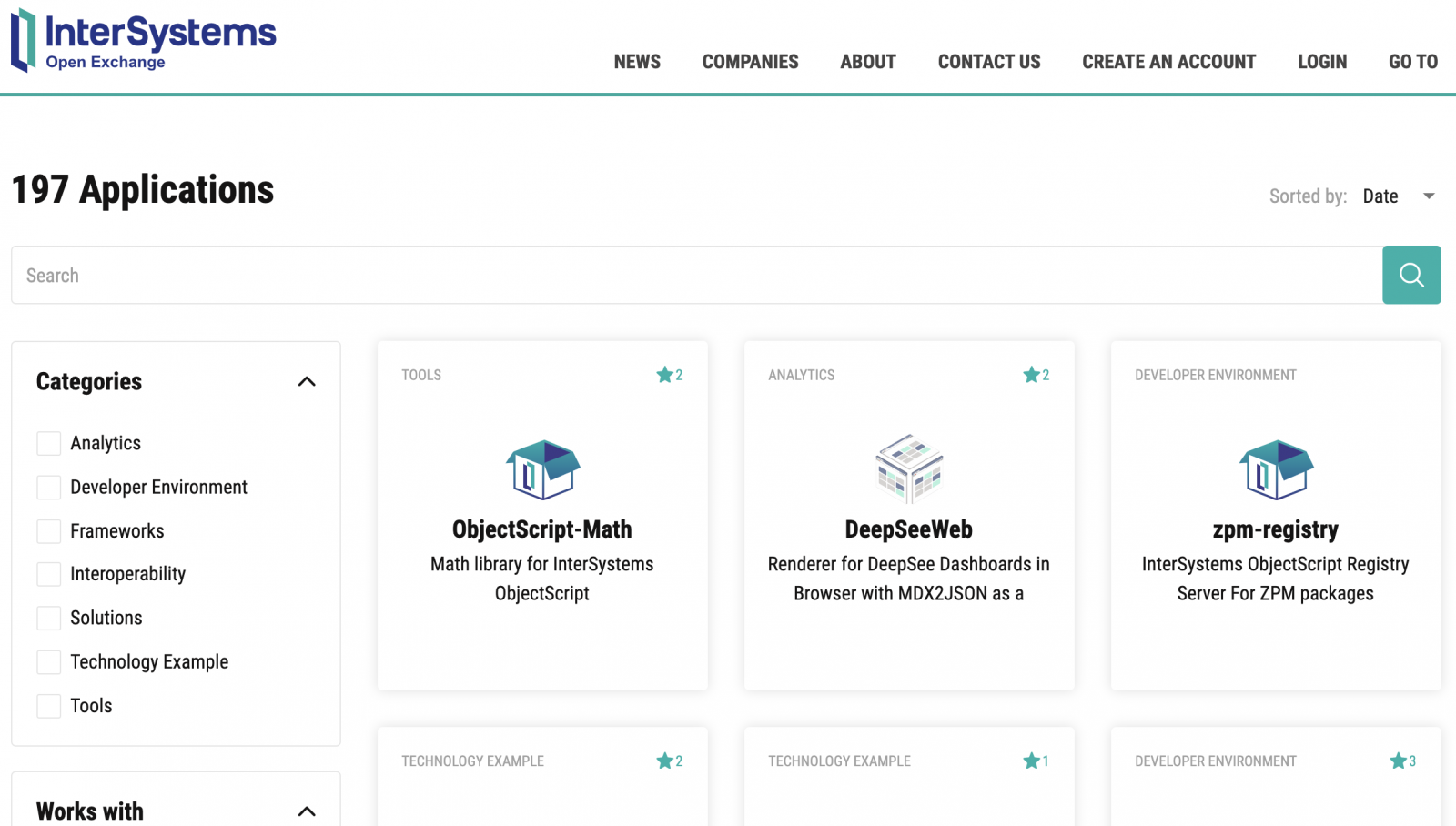Open the ObjectScript-Math application title
Viewport: 1456px width, 826px height.
tap(542, 529)
